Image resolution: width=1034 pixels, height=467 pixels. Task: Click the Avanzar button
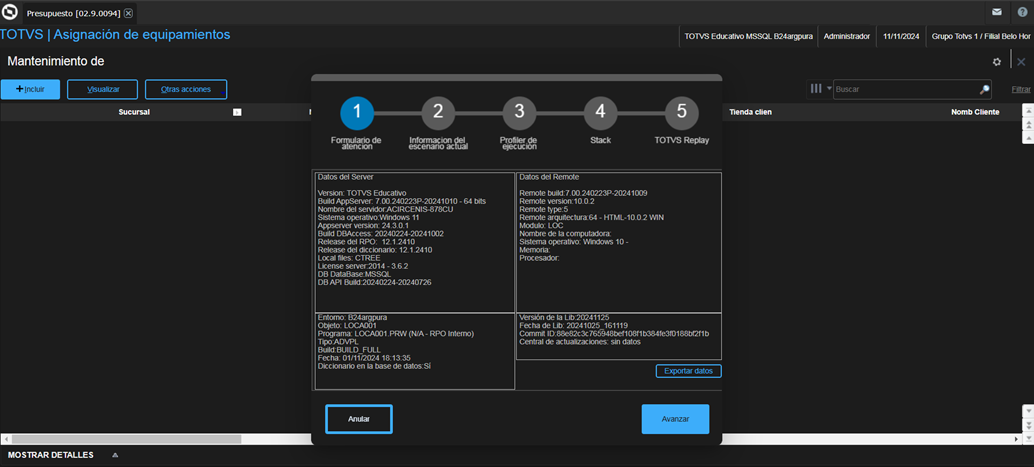[x=675, y=419]
